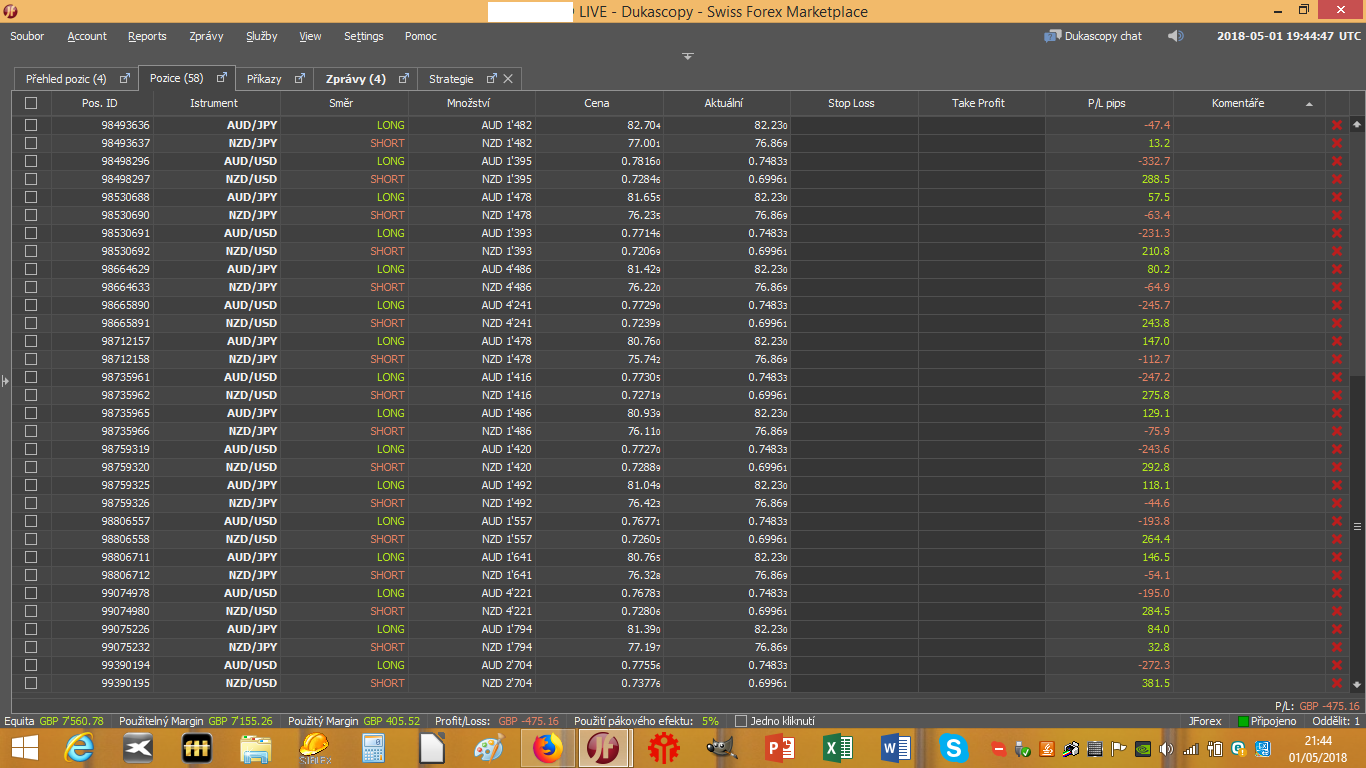Tick checkbox for position 98712157
Image resolution: width=1366 pixels, height=768 pixels.
pyautogui.click(x=31, y=341)
